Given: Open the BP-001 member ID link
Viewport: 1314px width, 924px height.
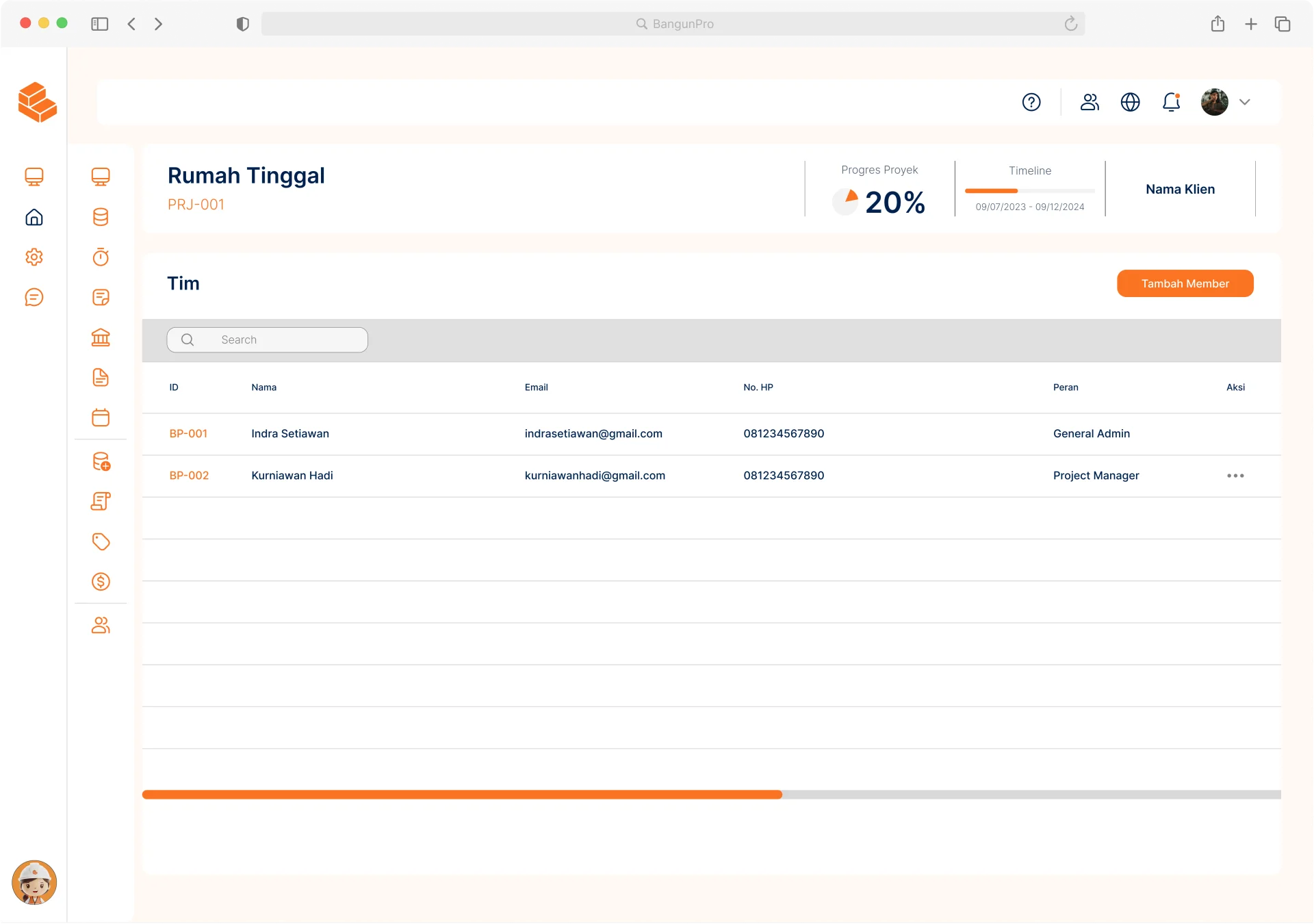Looking at the screenshot, I should point(188,433).
